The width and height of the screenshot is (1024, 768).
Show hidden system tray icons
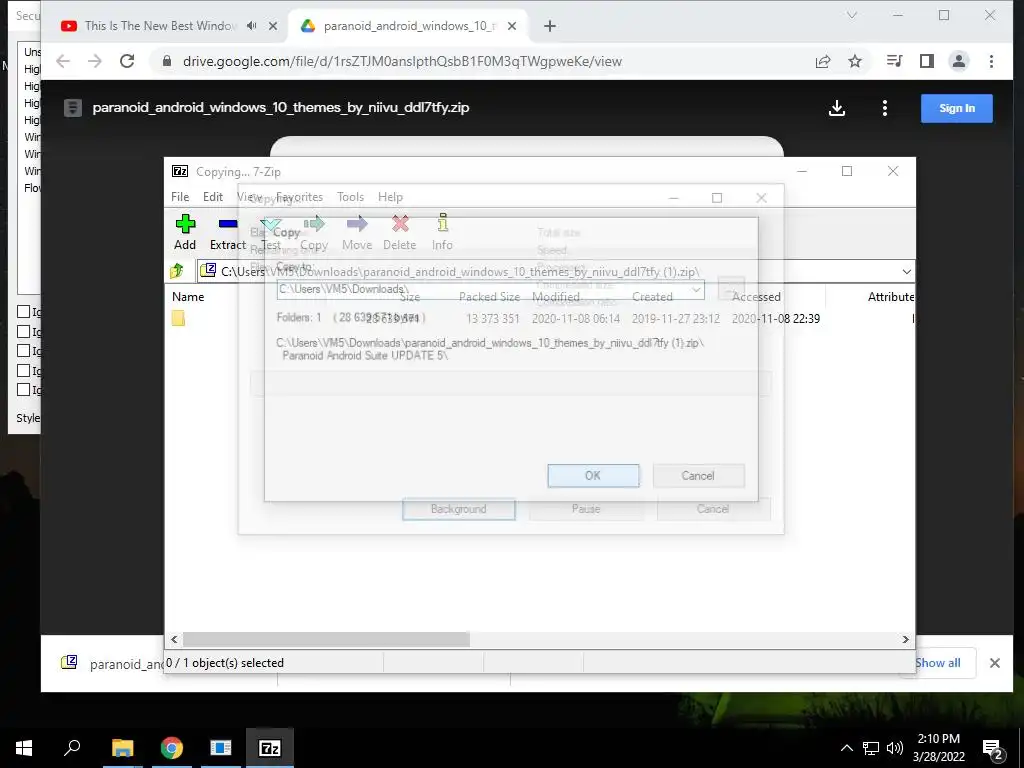[x=846, y=748]
